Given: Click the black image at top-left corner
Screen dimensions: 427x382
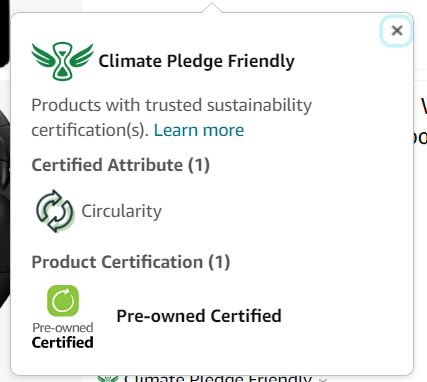Looking at the screenshot, I should [5, 33].
